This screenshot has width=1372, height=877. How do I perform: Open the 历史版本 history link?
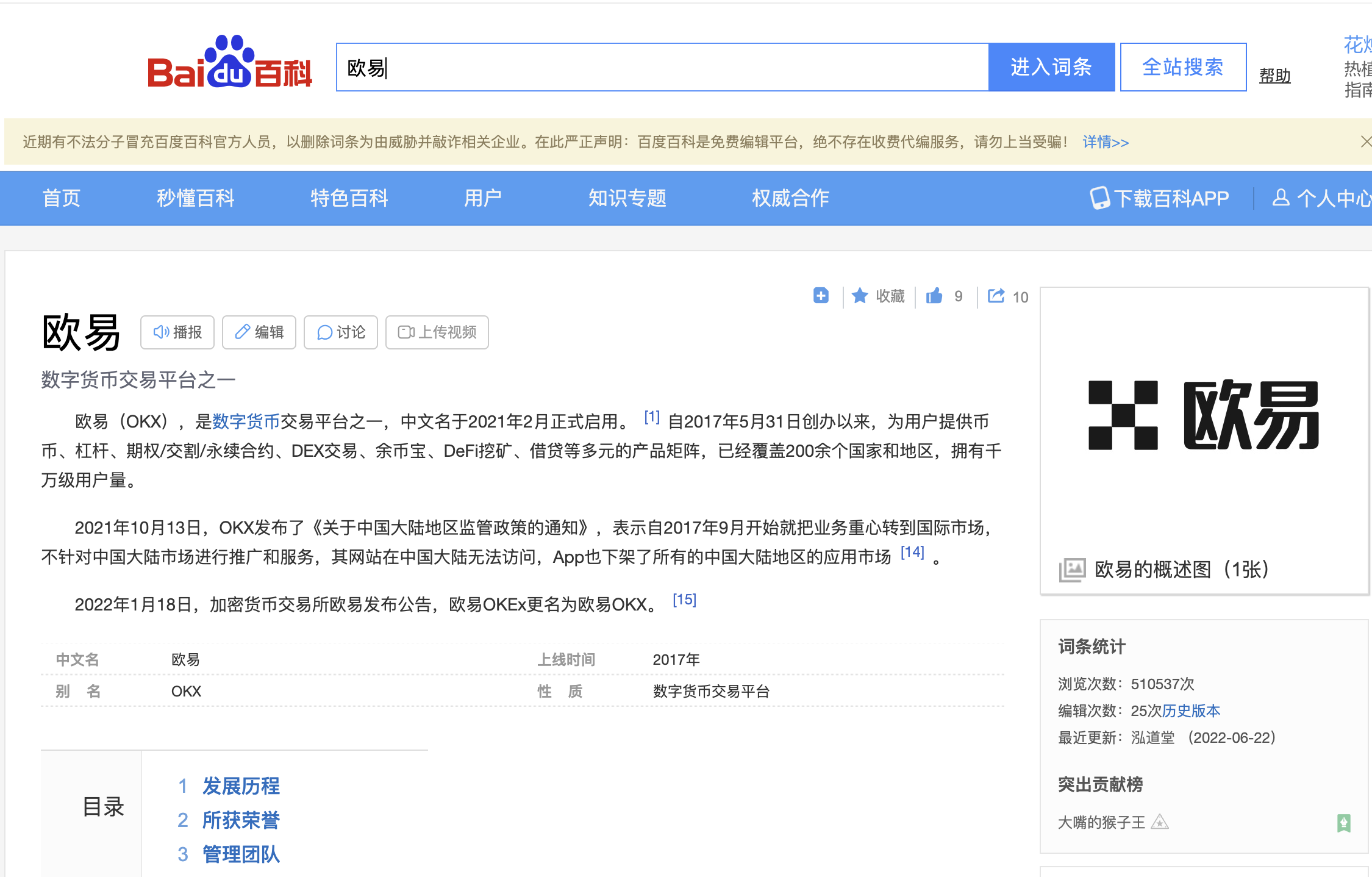click(1191, 711)
